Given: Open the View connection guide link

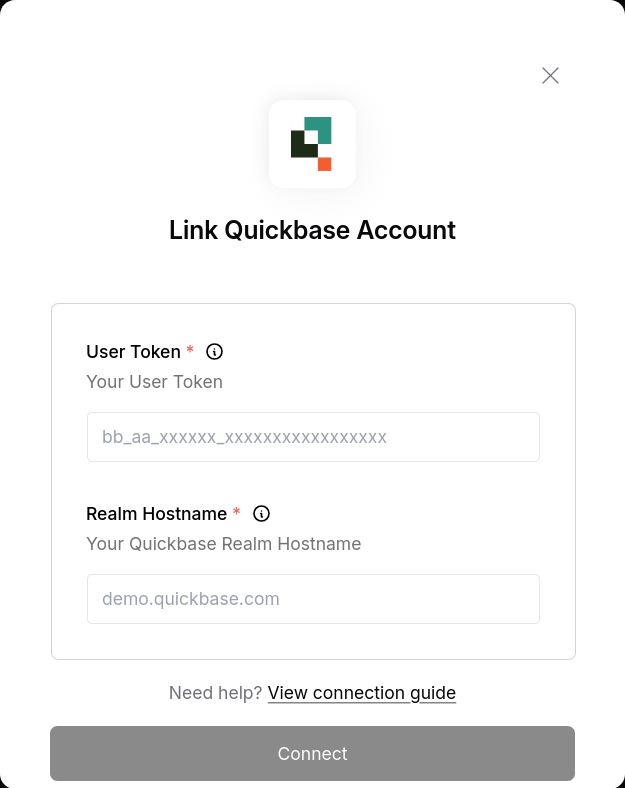Looking at the screenshot, I should tap(362, 693).
